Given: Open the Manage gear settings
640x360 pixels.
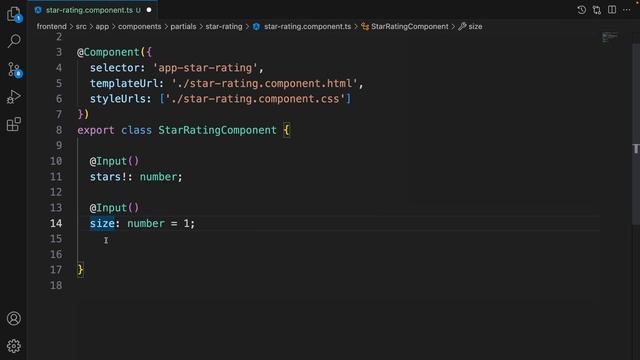Looking at the screenshot, I should pos(13,346).
